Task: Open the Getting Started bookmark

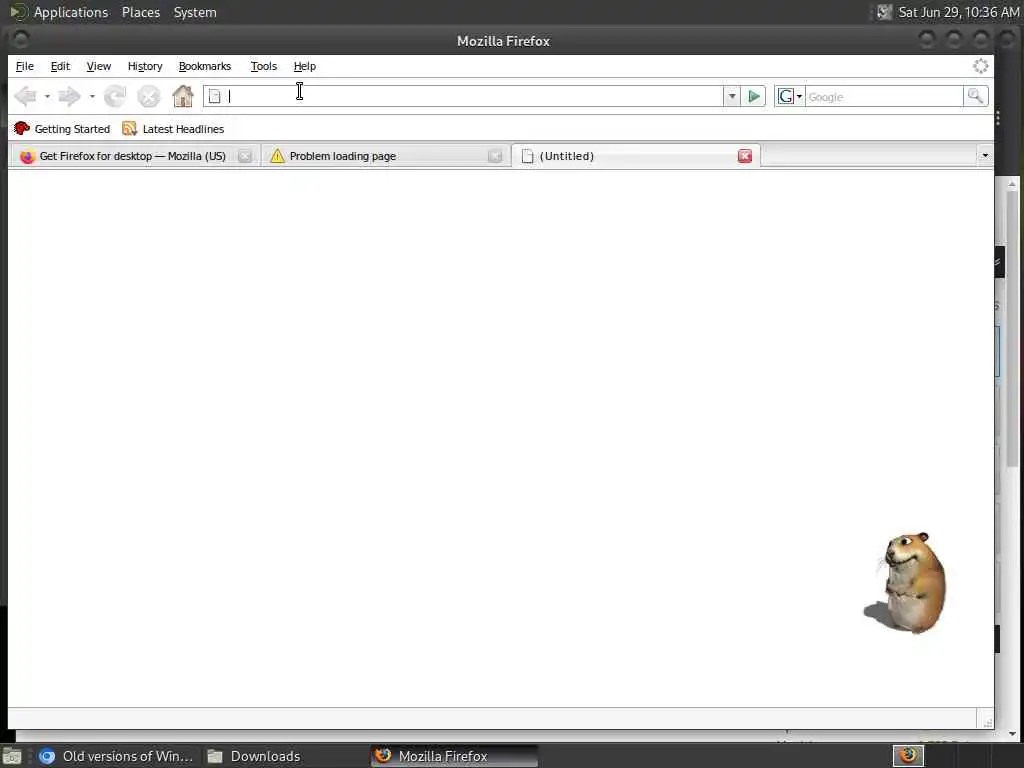Action: (x=62, y=129)
